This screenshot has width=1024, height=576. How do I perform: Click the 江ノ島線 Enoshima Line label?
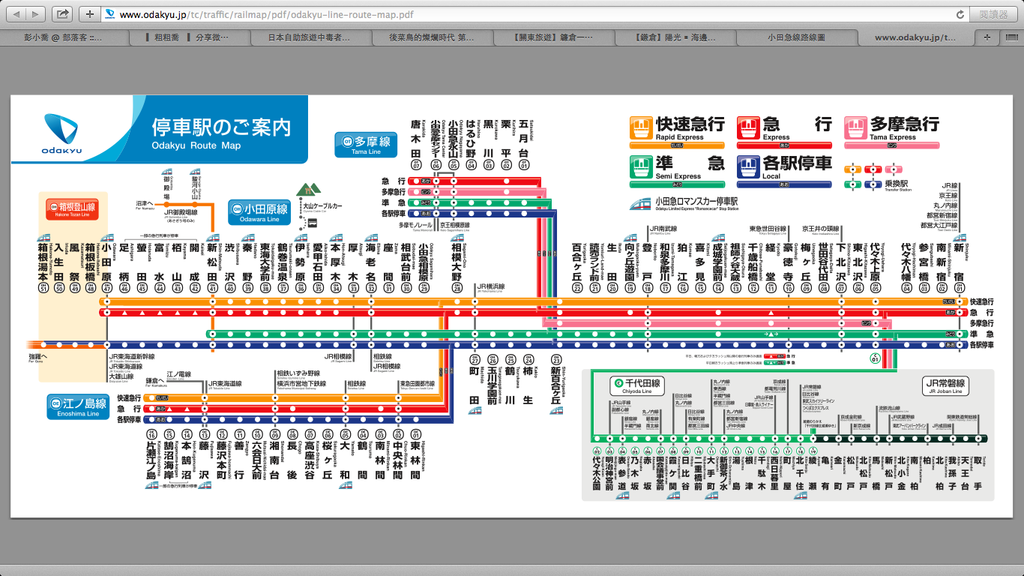[78, 406]
